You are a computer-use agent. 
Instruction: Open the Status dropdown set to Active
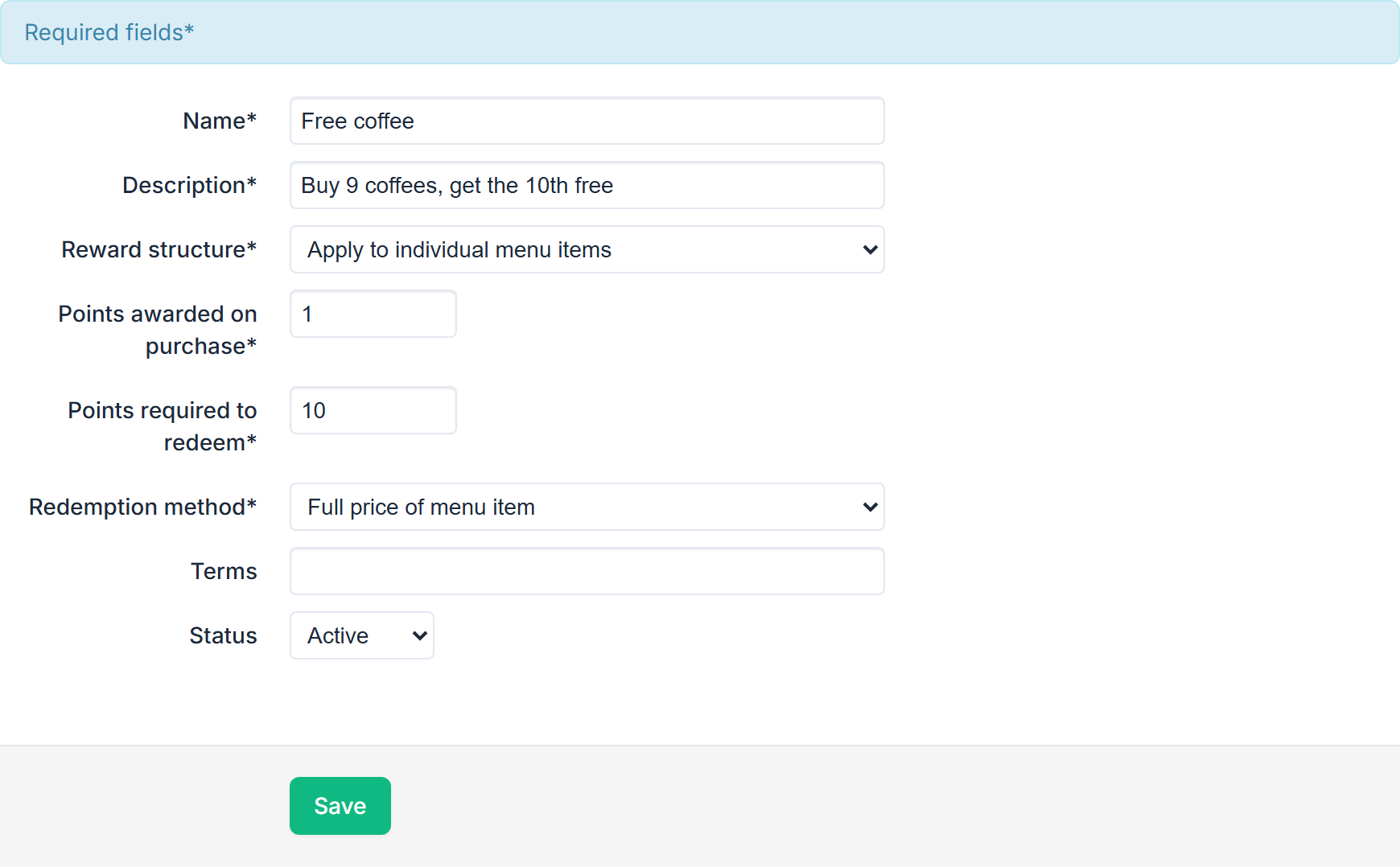pos(362,635)
